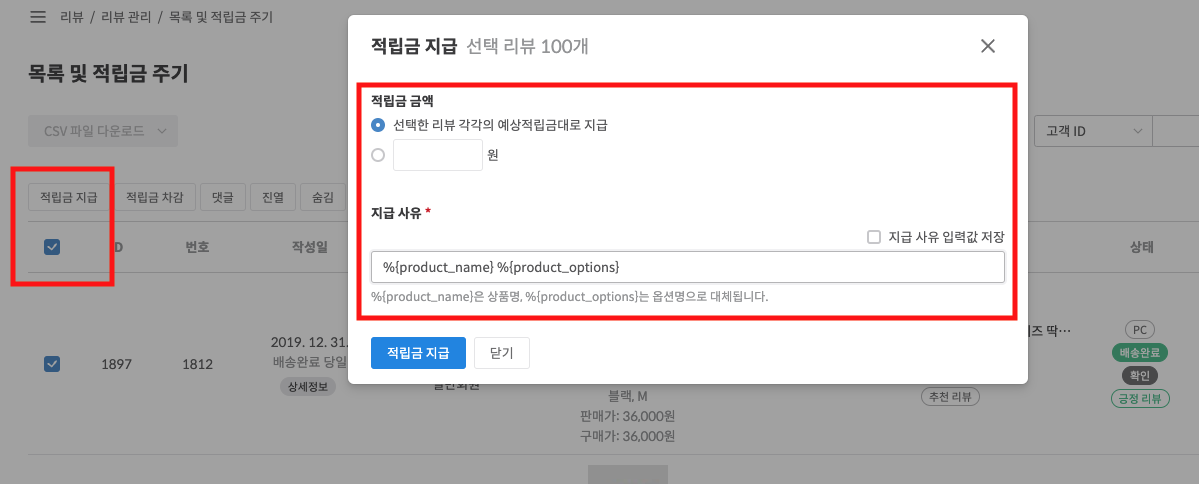Click the 확인 status badge

click(1139, 375)
